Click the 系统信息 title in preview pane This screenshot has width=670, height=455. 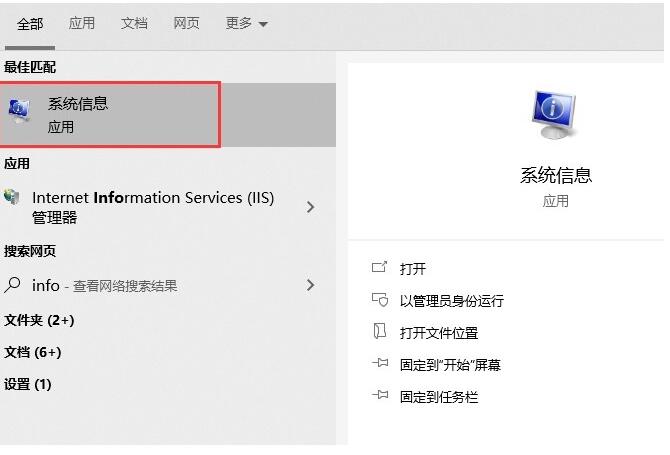point(555,175)
